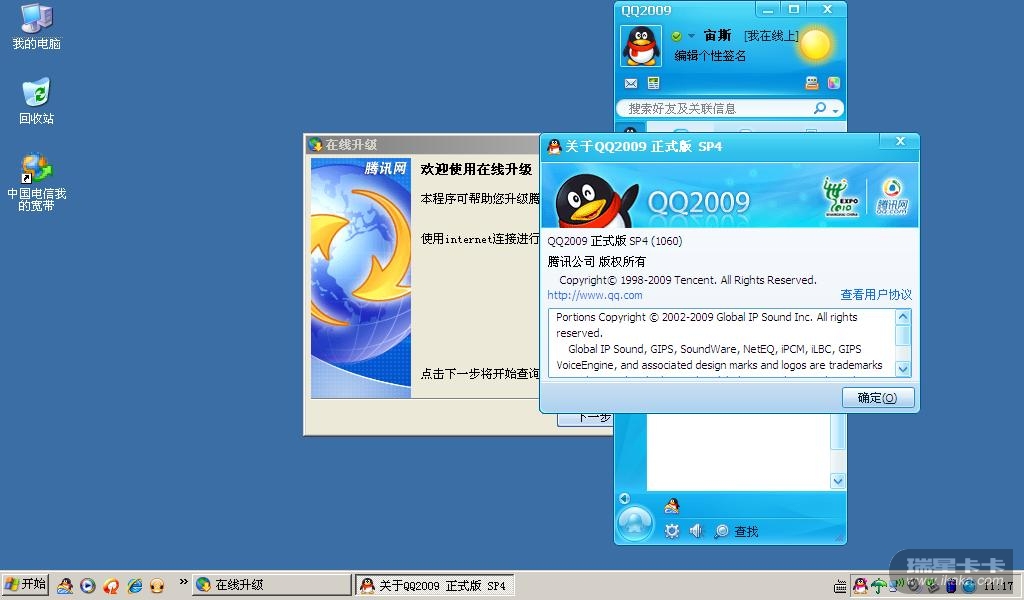Click the sun weather icon in QQ2009
1024x600 pixels.
click(815, 44)
